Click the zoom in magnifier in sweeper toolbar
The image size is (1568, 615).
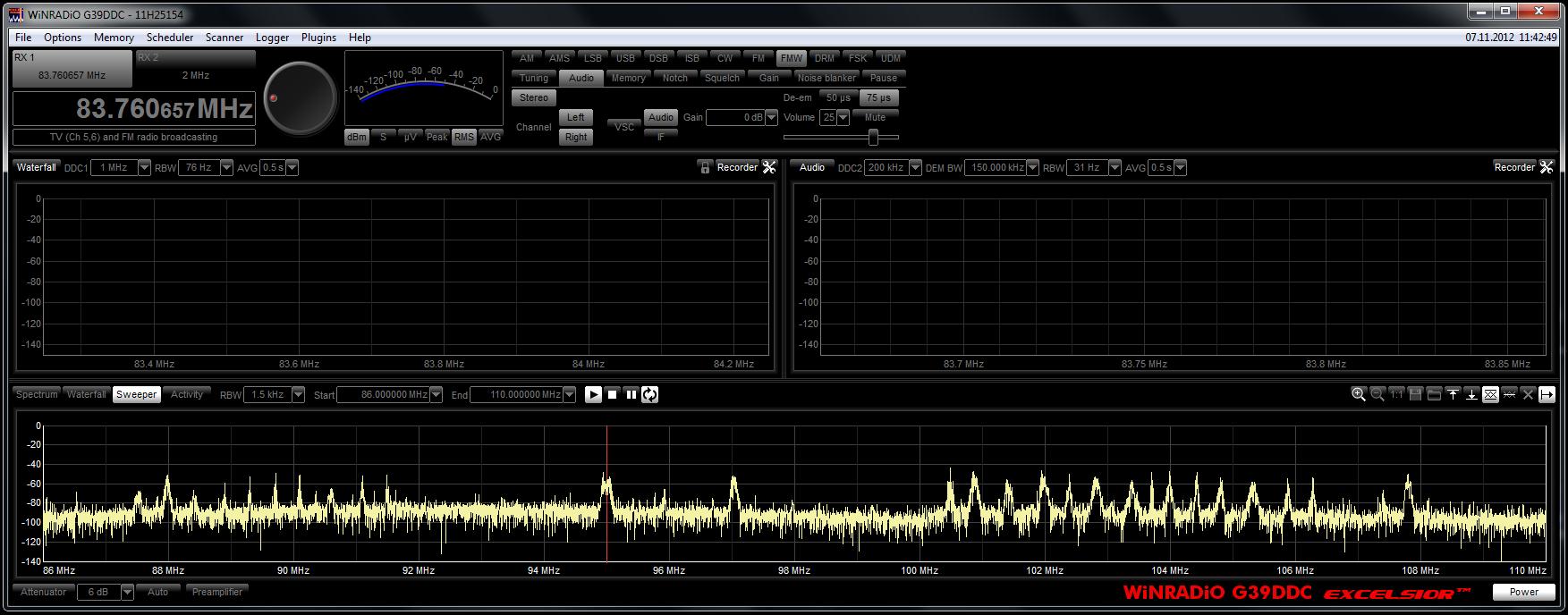pyautogui.click(x=1358, y=394)
